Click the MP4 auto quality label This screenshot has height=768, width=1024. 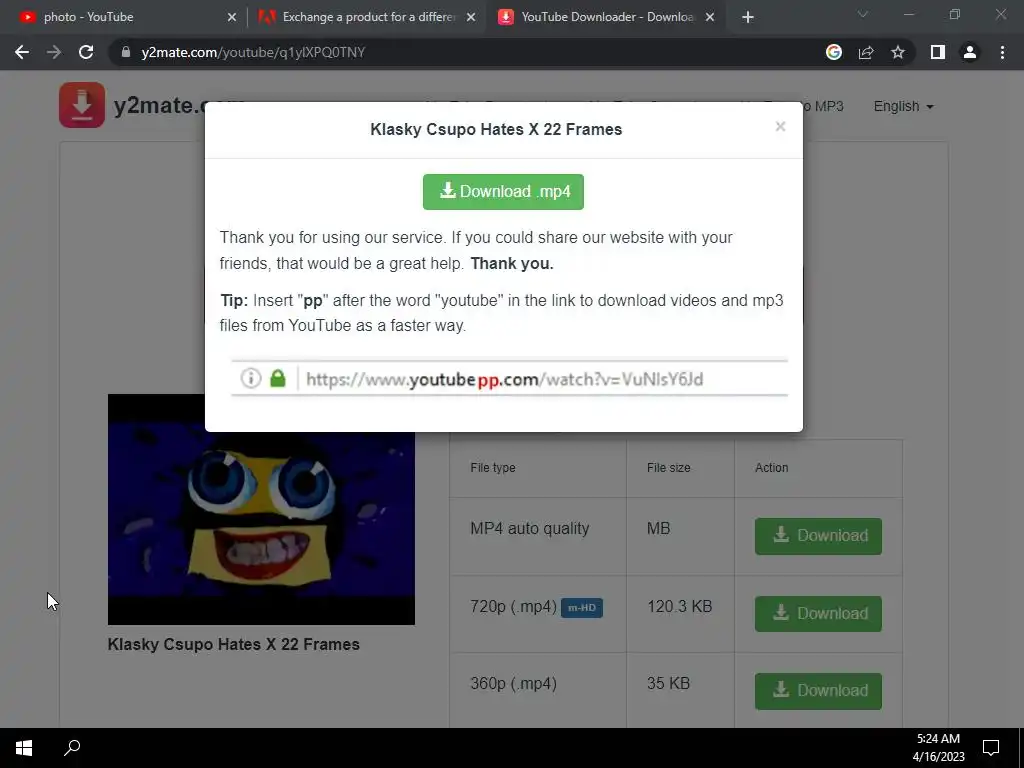[530, 528]
